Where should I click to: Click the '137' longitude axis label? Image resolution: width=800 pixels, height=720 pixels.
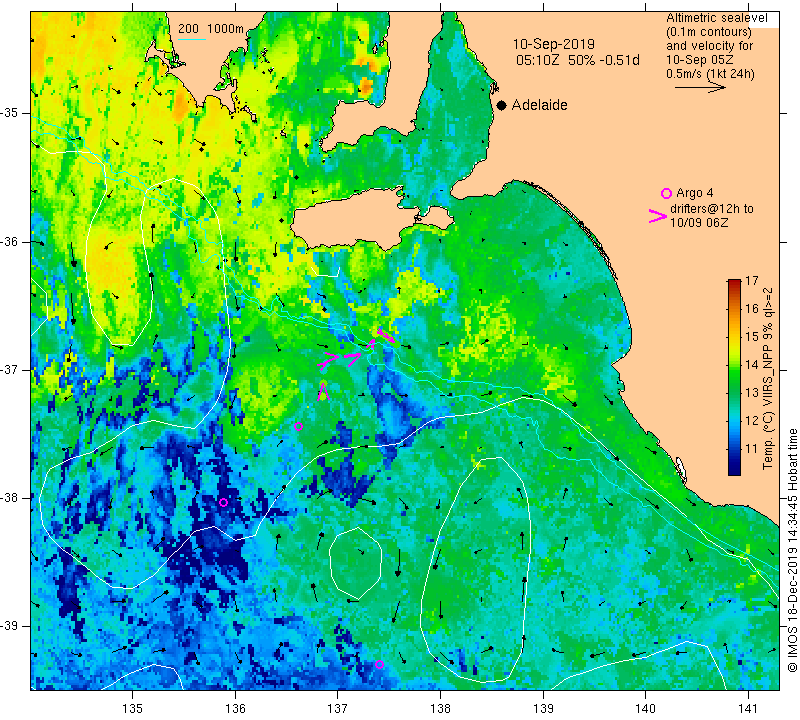(x=338, y=709)
